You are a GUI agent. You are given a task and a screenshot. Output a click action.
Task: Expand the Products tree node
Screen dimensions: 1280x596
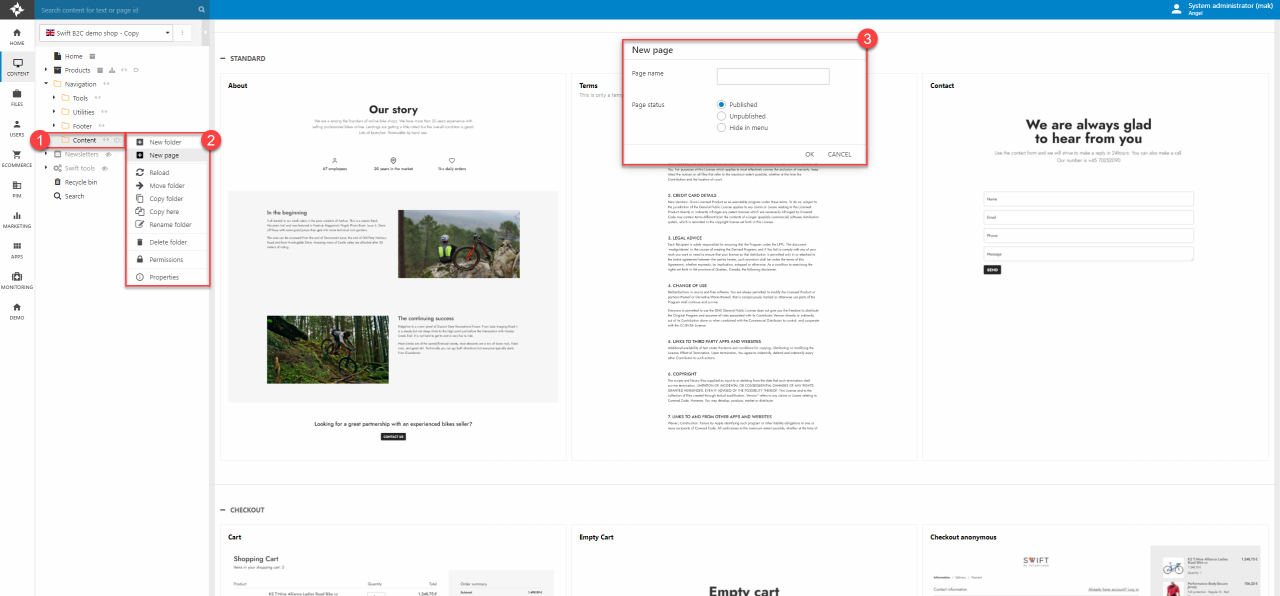[x=46, y=70]
